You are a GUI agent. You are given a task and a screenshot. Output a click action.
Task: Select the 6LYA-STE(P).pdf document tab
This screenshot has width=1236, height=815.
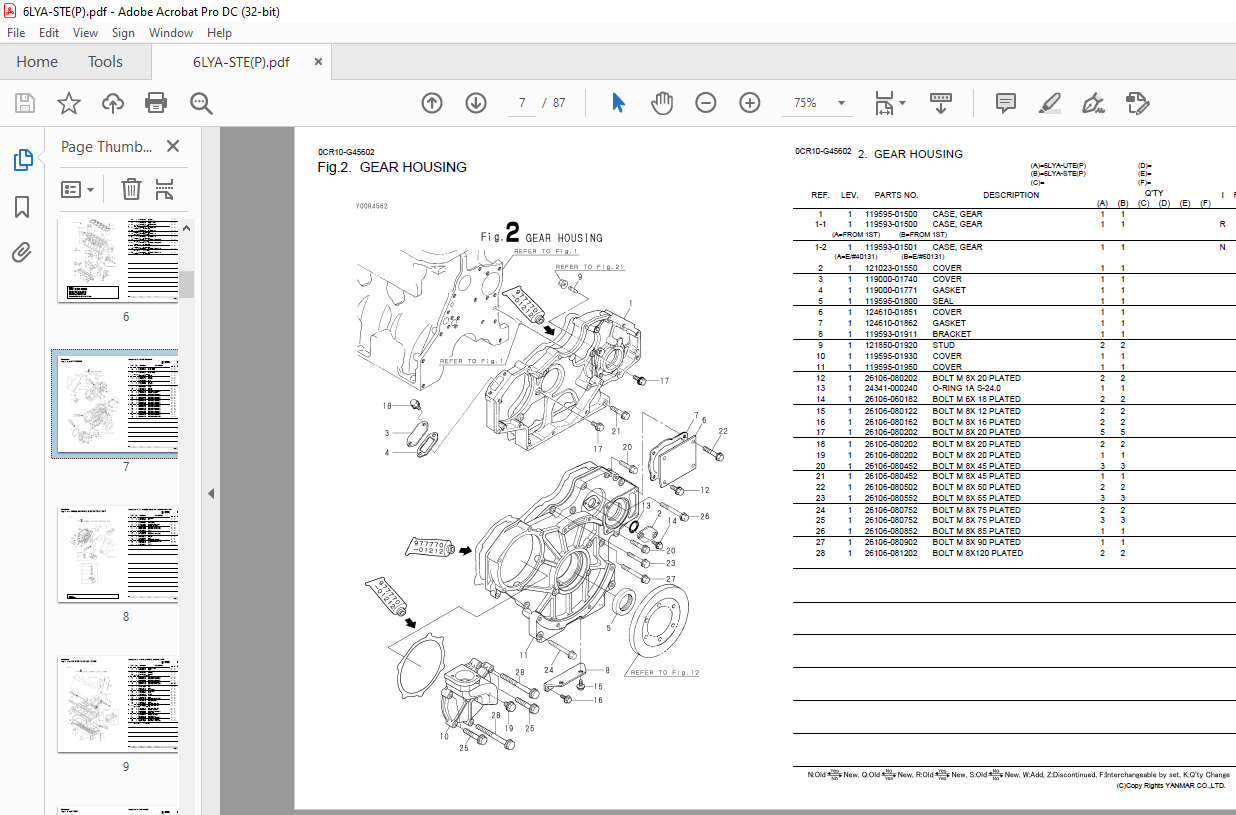(x=241, y=62)
